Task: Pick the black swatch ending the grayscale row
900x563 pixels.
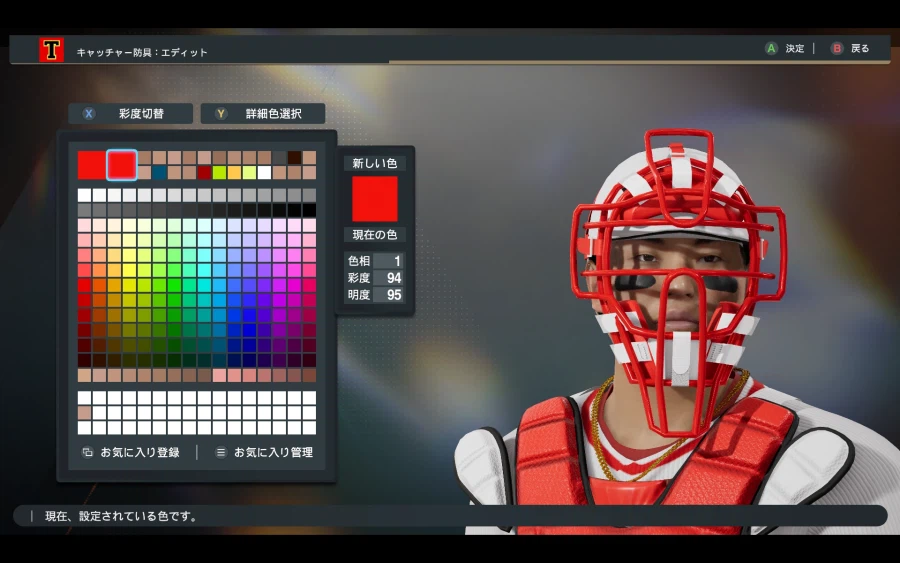Action: coord(309,210)
